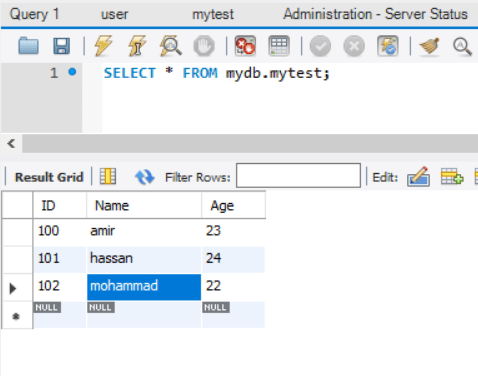Stop query execution hand icon
Viewport: 478px width, 376px height.
click(x=204, y=46)
